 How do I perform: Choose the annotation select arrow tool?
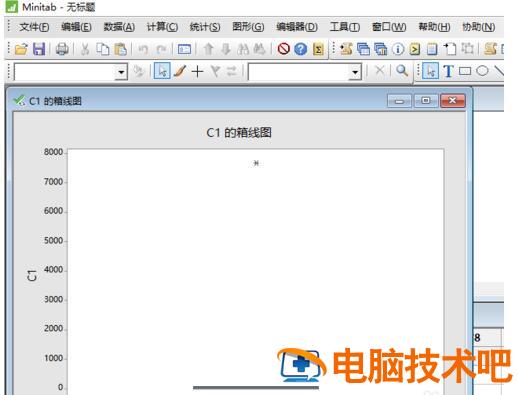[x=431, y=71]
